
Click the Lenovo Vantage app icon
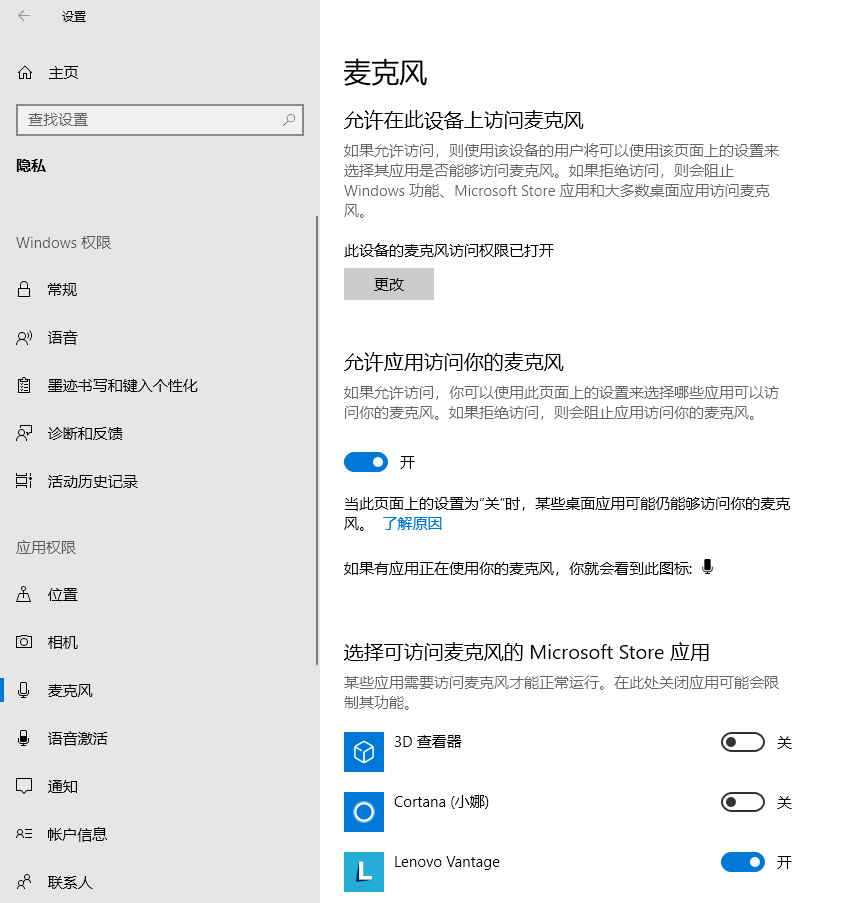[x=364, y=871]
